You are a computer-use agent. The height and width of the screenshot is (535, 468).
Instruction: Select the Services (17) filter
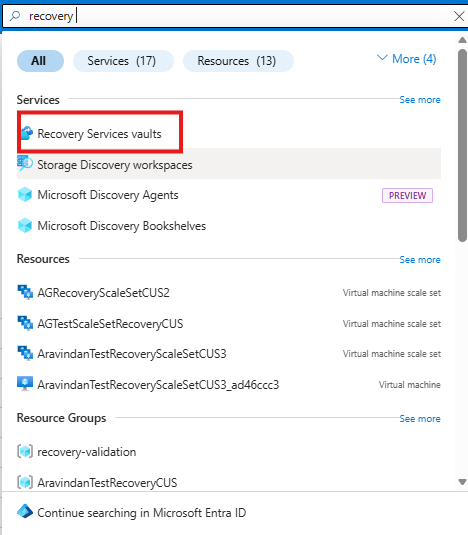(x=123, y=61)
